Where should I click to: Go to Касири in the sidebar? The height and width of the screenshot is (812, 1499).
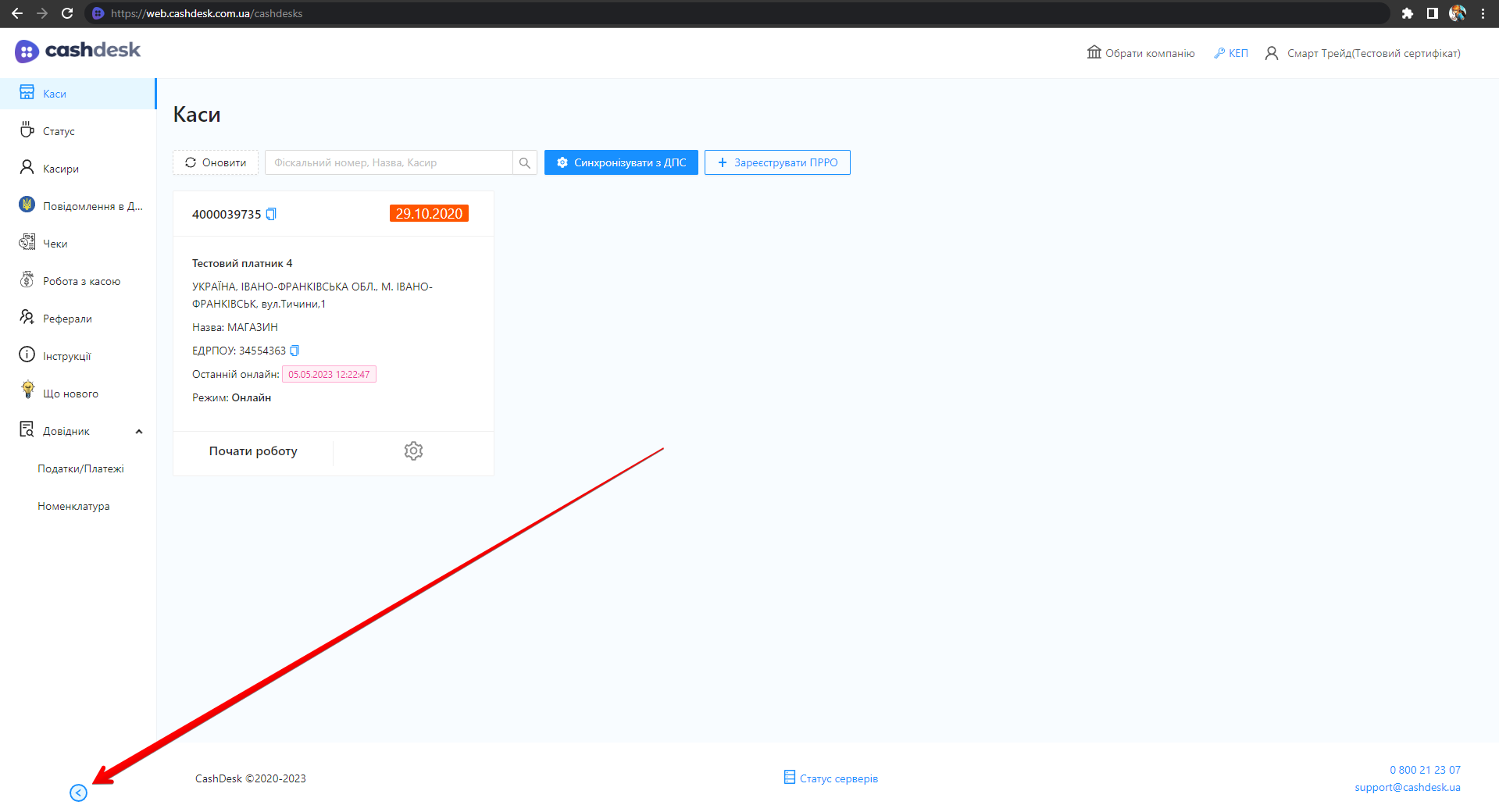point(61,169)
